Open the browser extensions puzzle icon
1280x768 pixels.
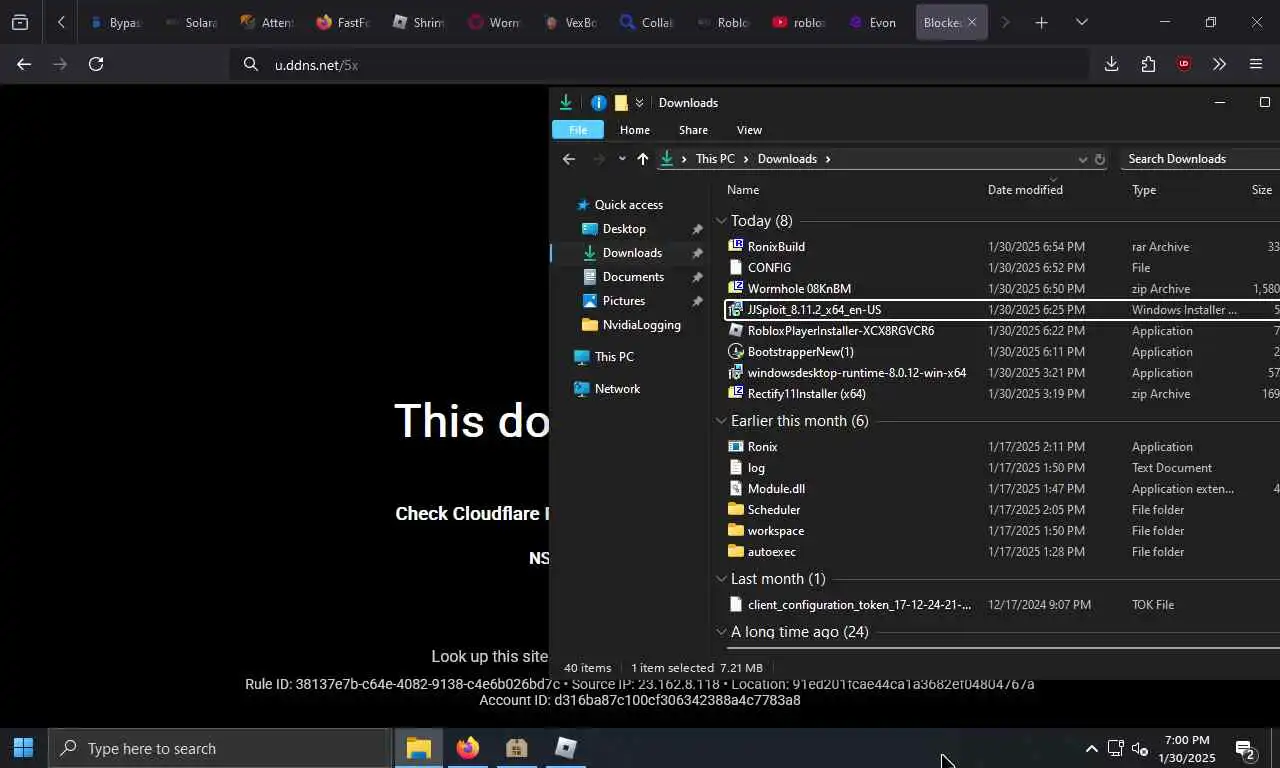[x=1148, y=64]
